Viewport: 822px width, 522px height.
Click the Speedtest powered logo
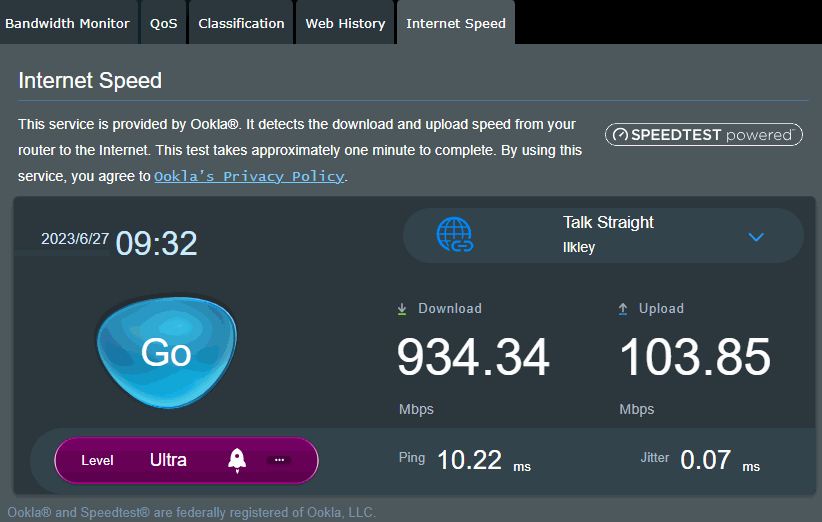pos(704,134)
